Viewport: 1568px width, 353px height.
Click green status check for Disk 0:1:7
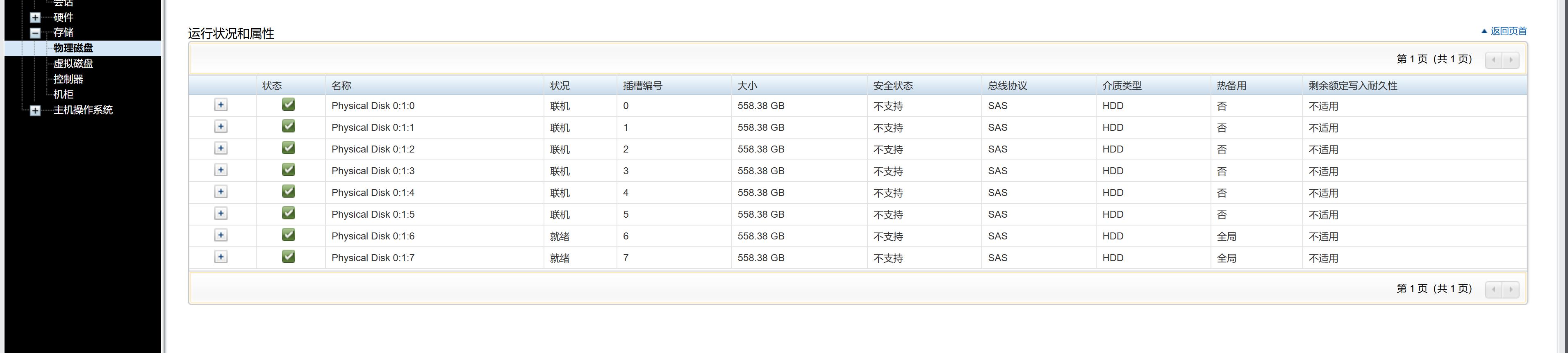click(289, 257)
